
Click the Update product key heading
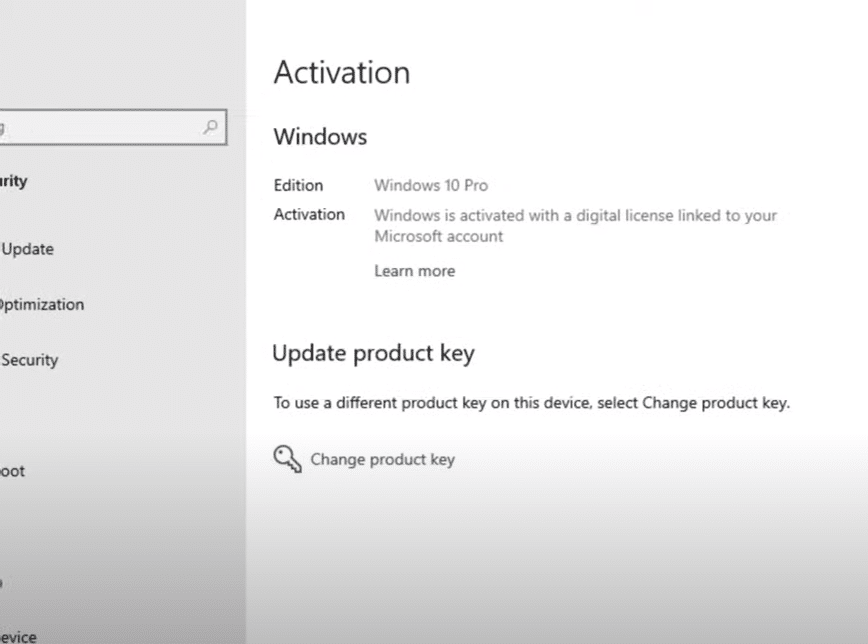pyautogui.click(x=374, y=353)
